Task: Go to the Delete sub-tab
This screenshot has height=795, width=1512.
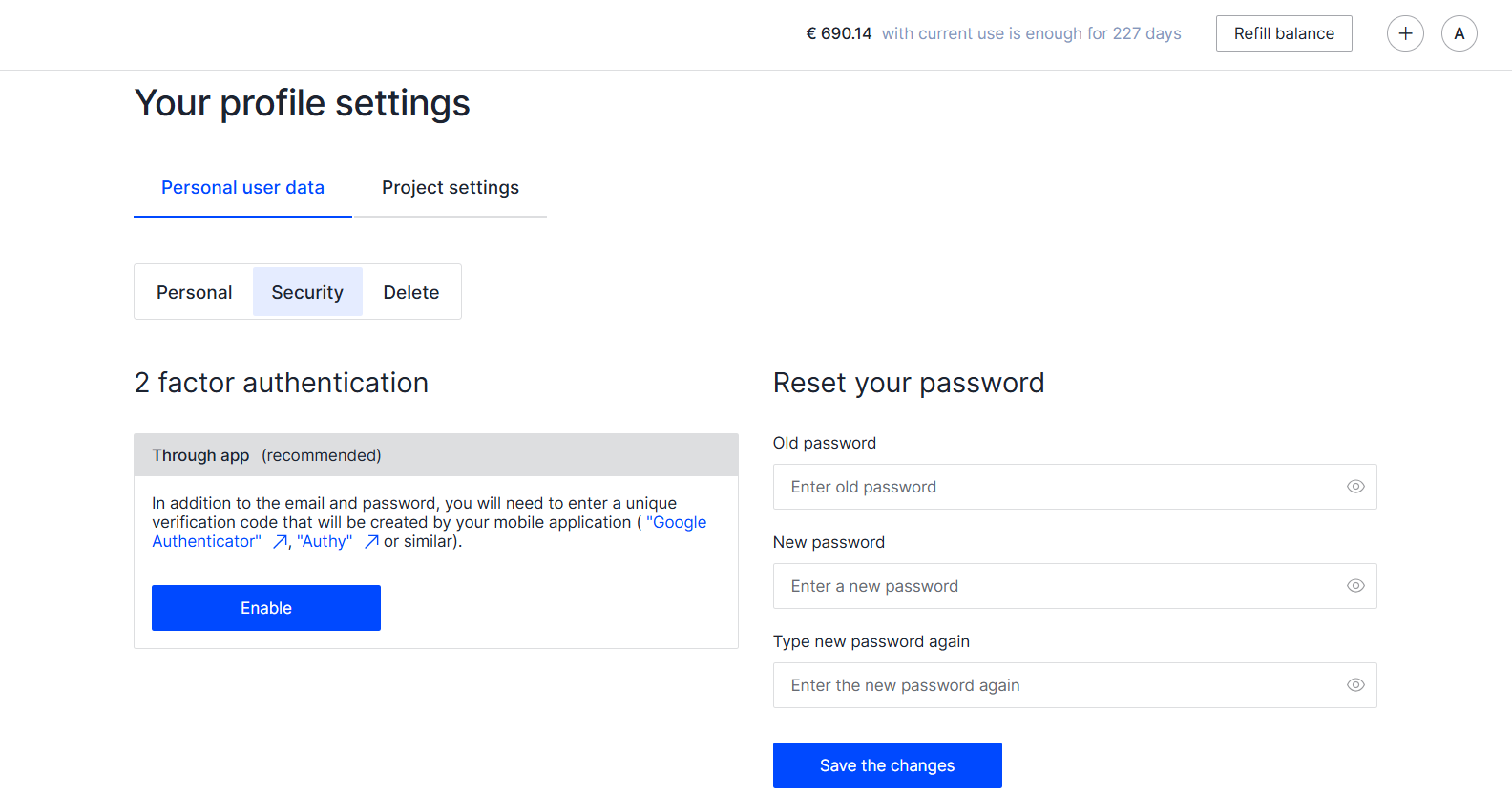Action: (411, 292)
